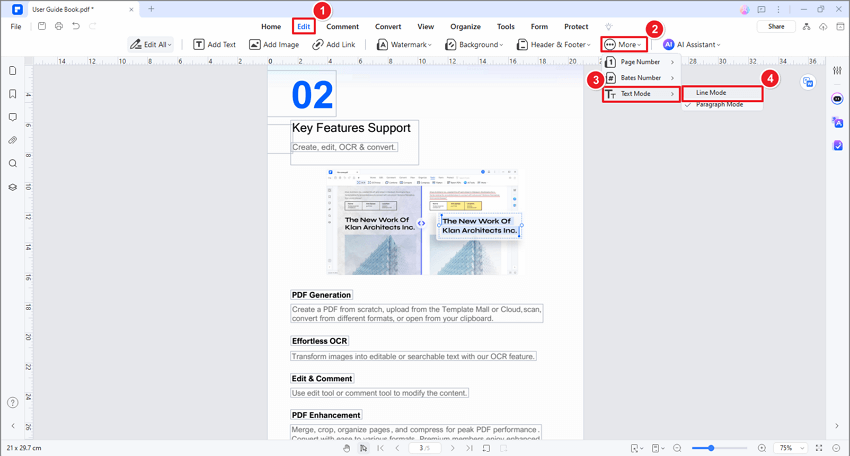850x456 pixels.
Task: Go to the last page
Action: pos(469,448)
